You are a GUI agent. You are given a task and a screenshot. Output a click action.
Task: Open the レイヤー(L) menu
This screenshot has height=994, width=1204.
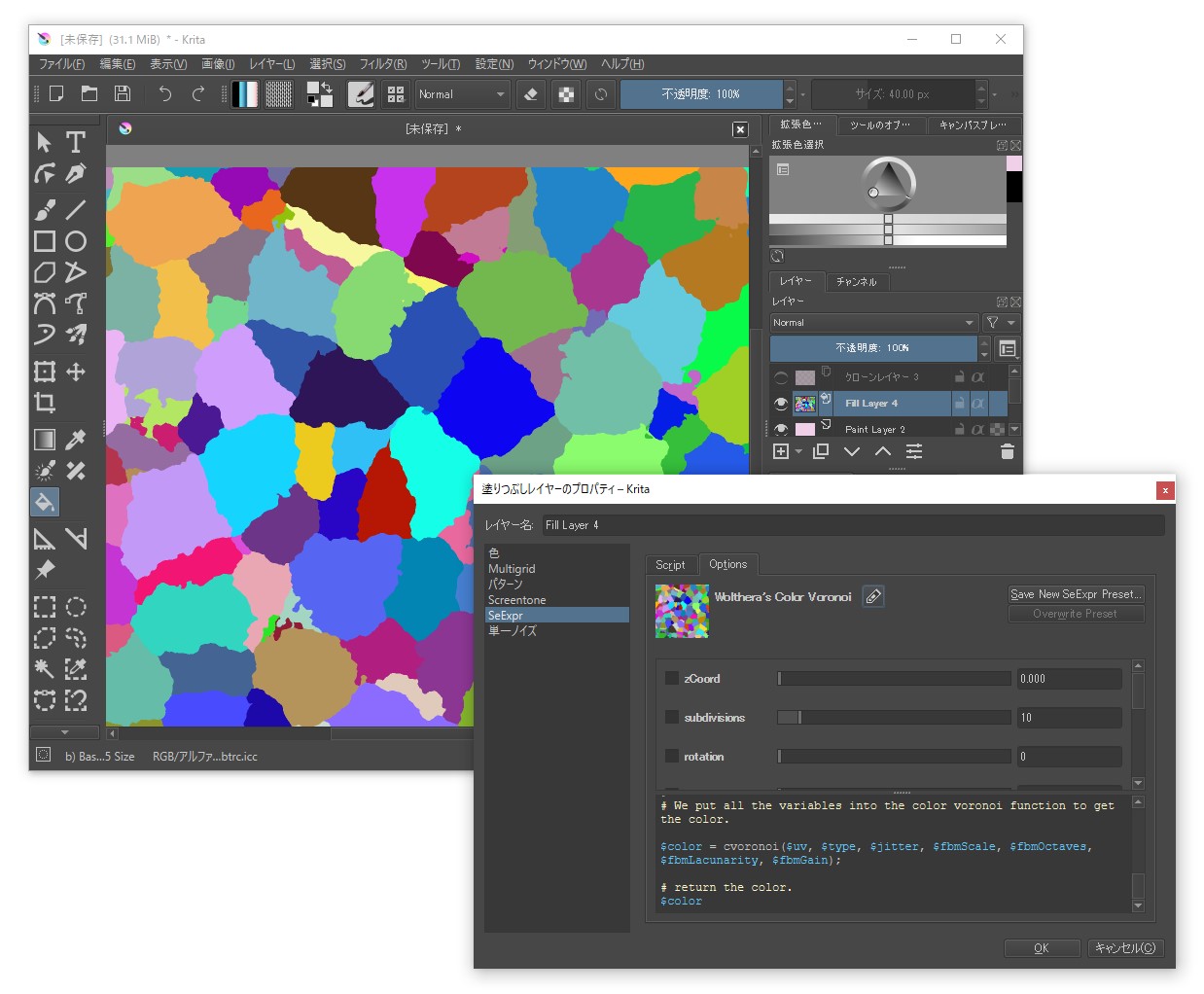click(x=272, y=64)
